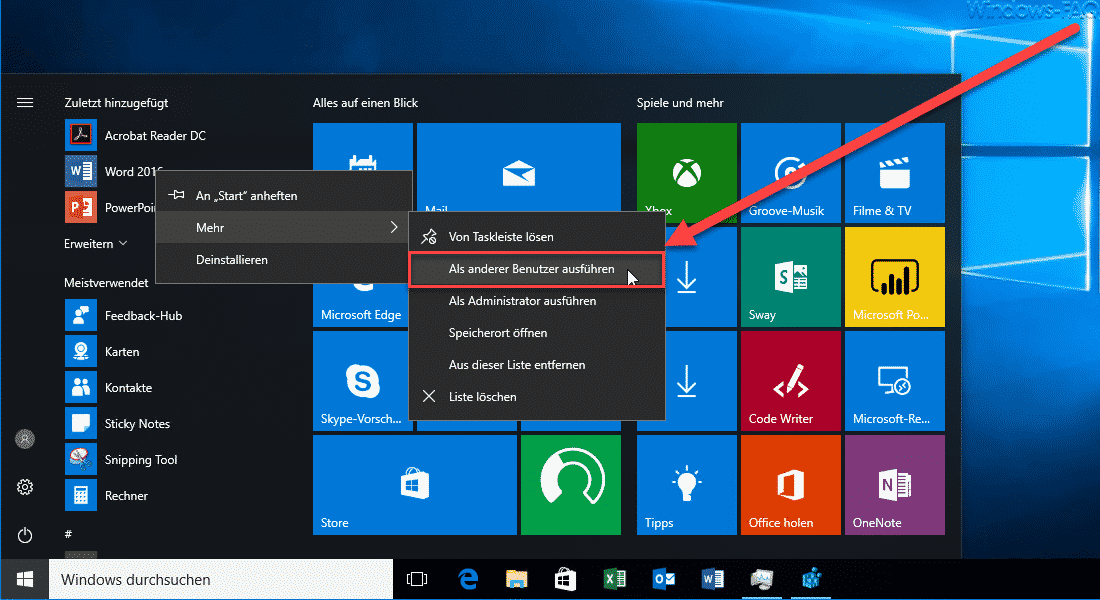1100x600 pixels.
Task: Open Rechner calculator
Action: [x=107, y=495]
